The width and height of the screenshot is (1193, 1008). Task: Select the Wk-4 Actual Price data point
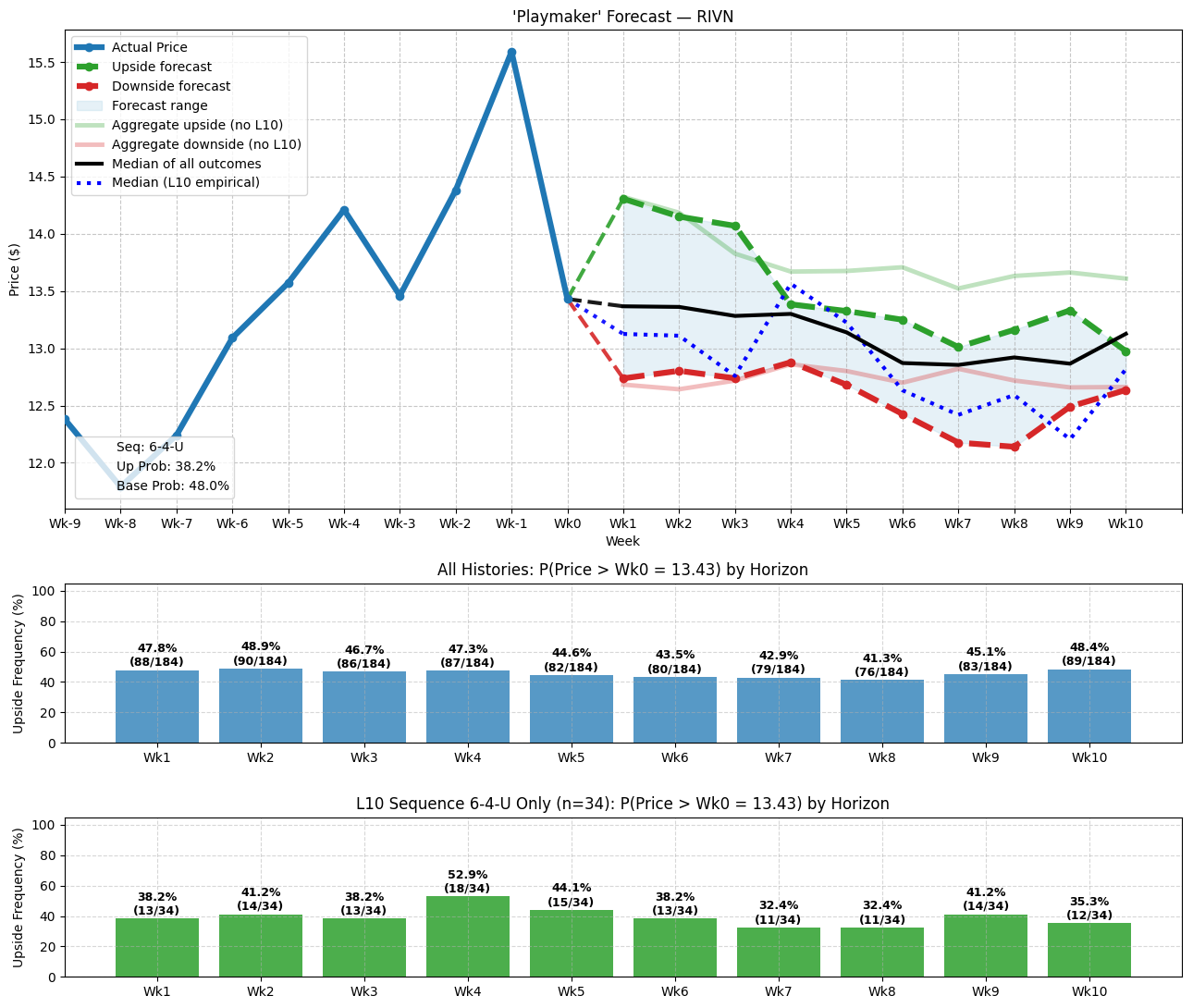point(344,211)
